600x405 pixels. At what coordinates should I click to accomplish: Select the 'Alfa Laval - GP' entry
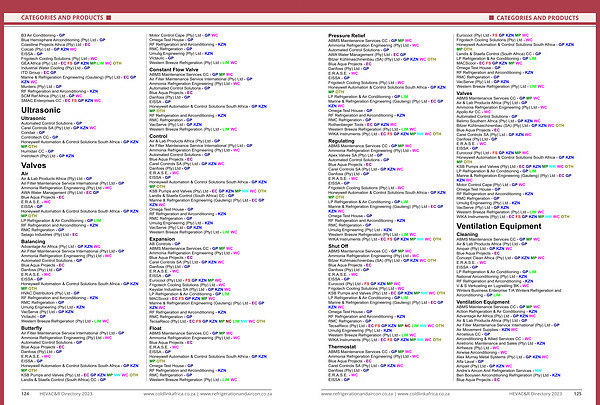pyautogui.click(x=470, y=361)
